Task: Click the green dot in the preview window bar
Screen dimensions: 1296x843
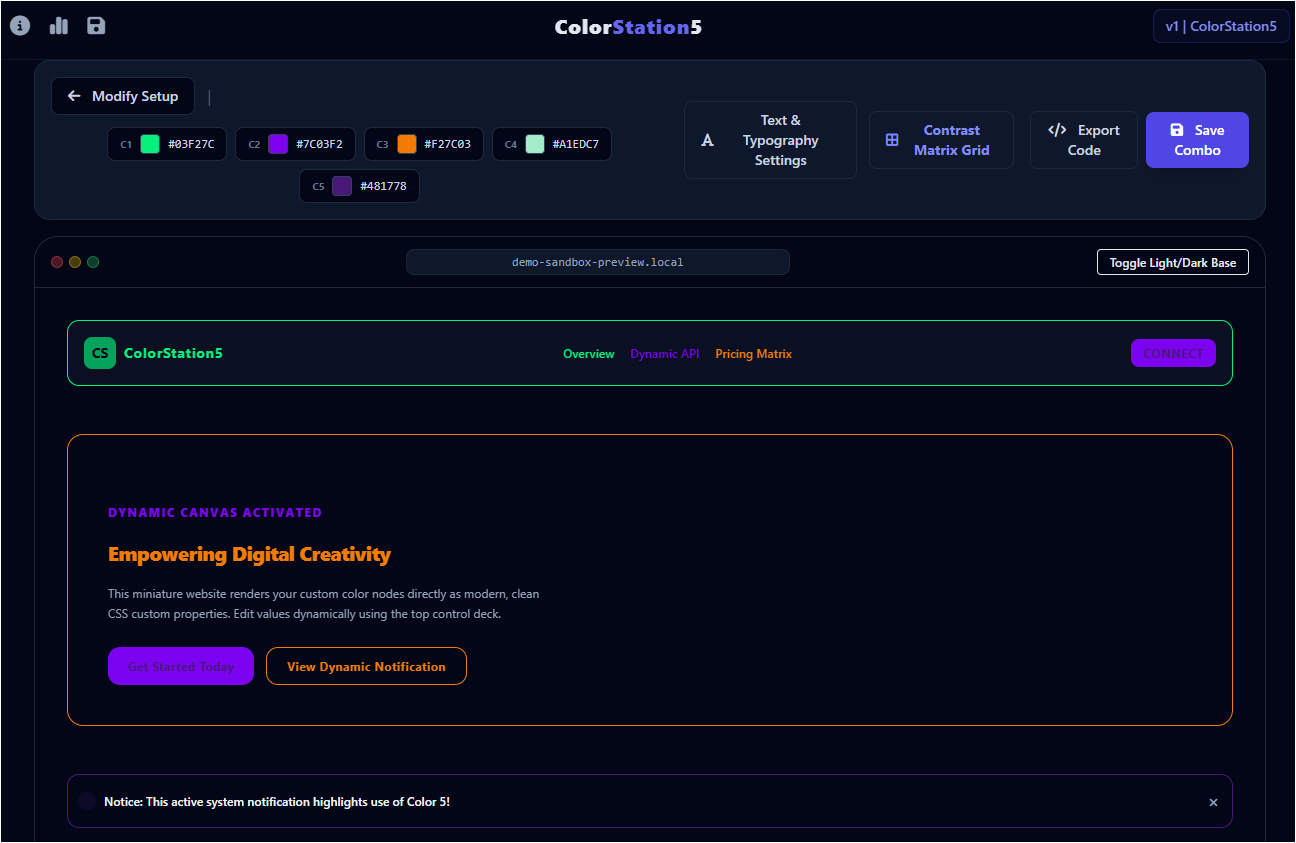Action: click(93, 262)
